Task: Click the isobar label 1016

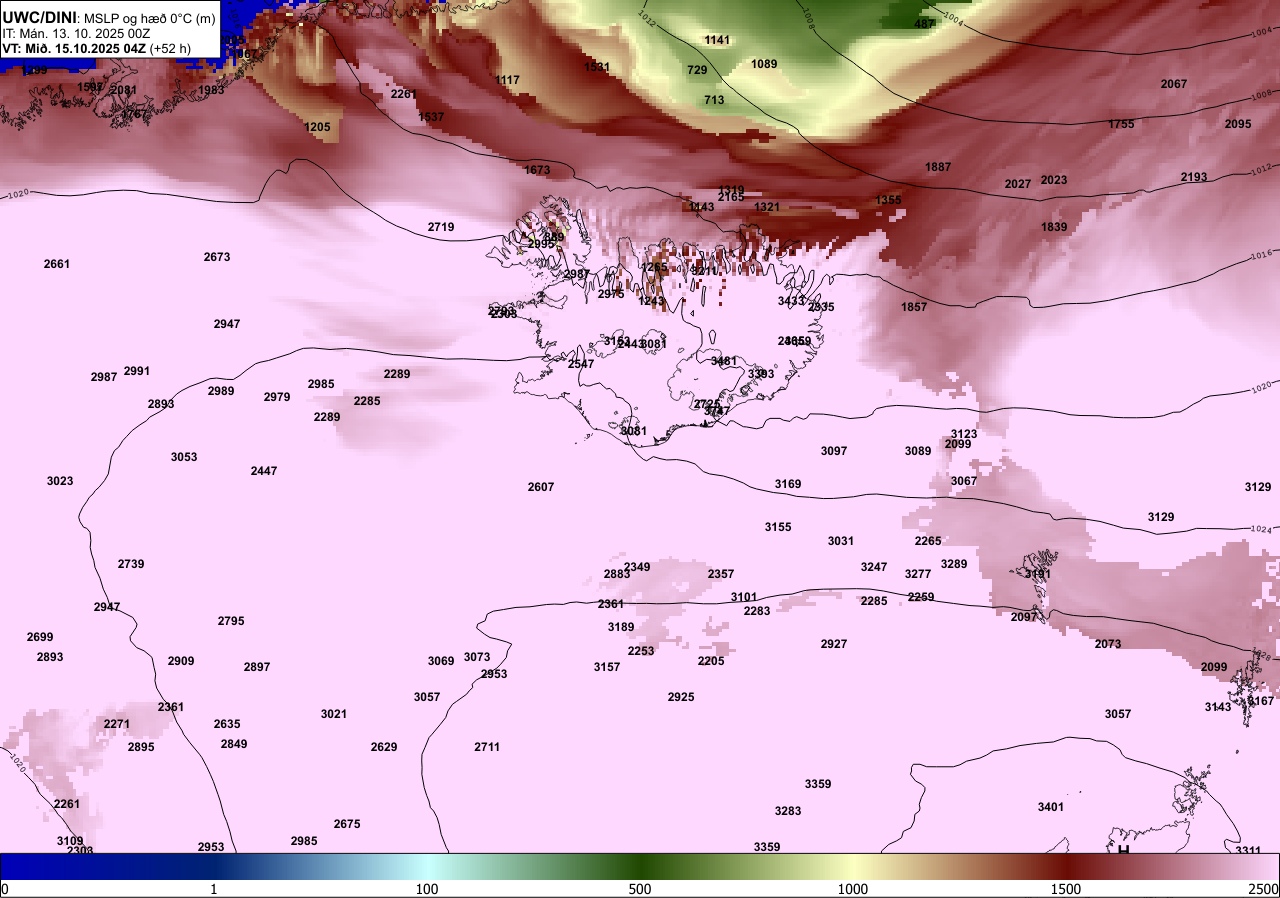Action: click(x=1263, y=256)
